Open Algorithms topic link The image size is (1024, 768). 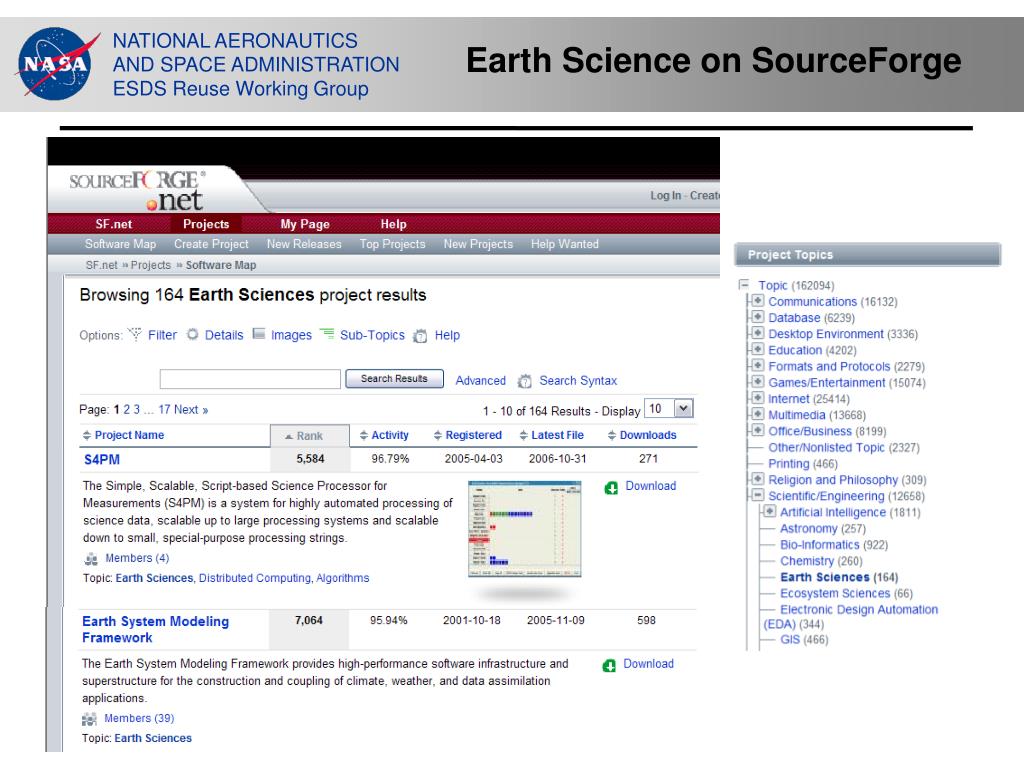pyautogui.click(x=342, y=578)
